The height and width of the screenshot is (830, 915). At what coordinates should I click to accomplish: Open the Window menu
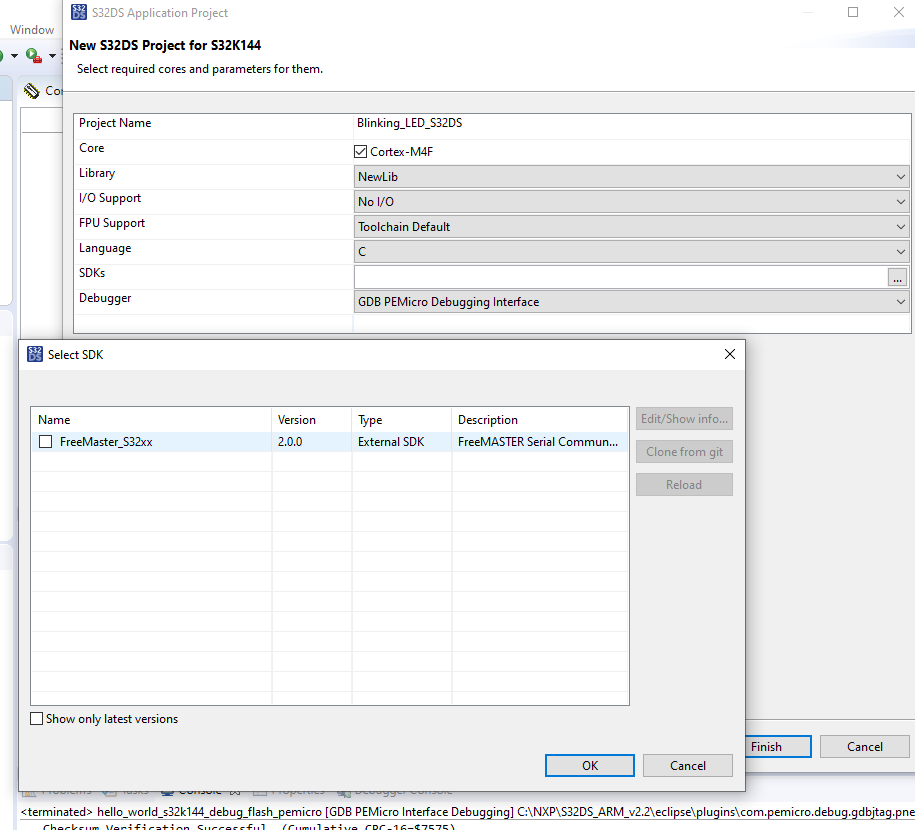(x=32, y=30)
